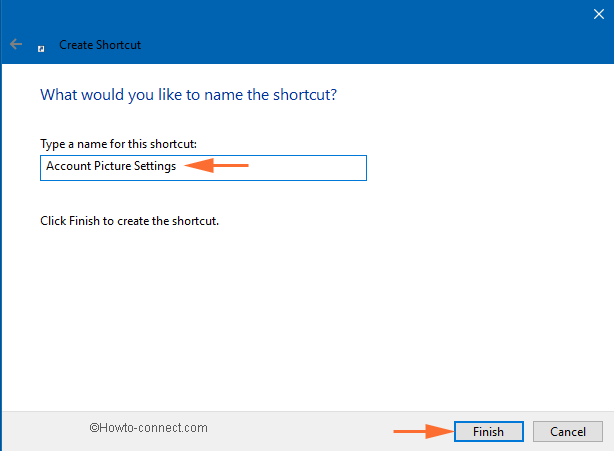Click the heading 'What would you like to name the shortcut?'

click(x=188, y=95)
